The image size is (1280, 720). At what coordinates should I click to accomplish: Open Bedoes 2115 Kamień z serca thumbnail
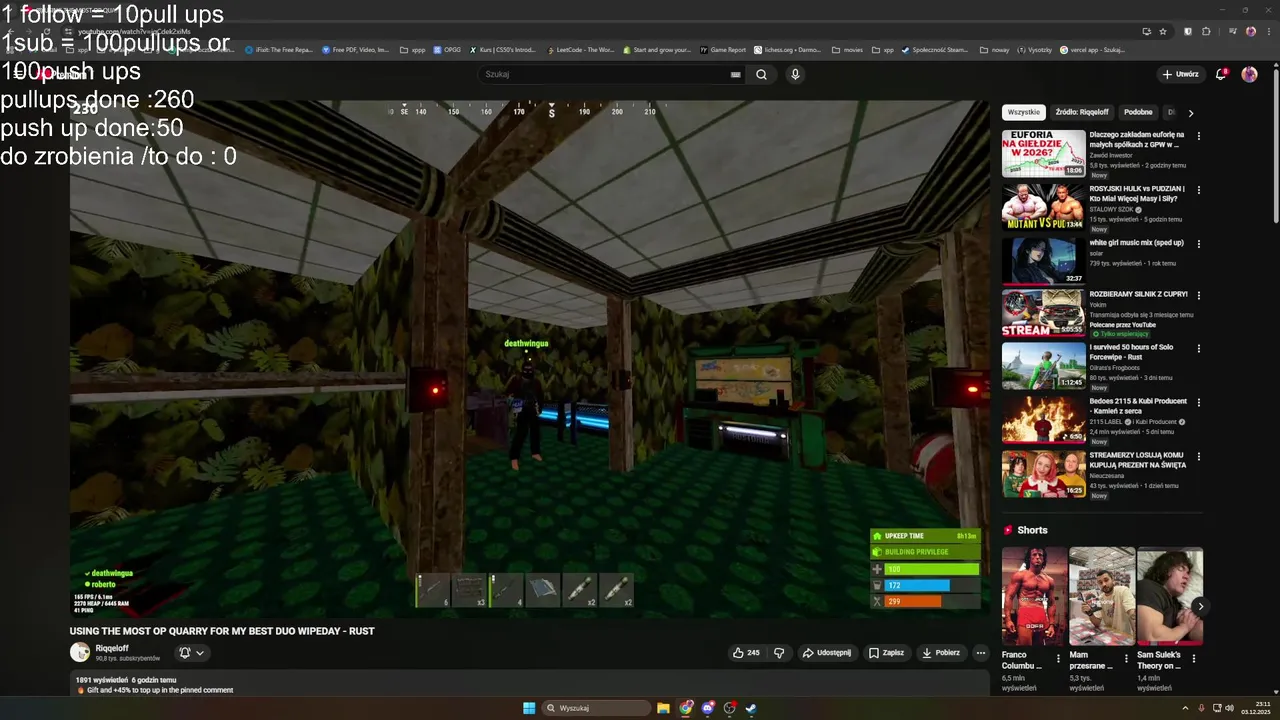coord(1043,419)
